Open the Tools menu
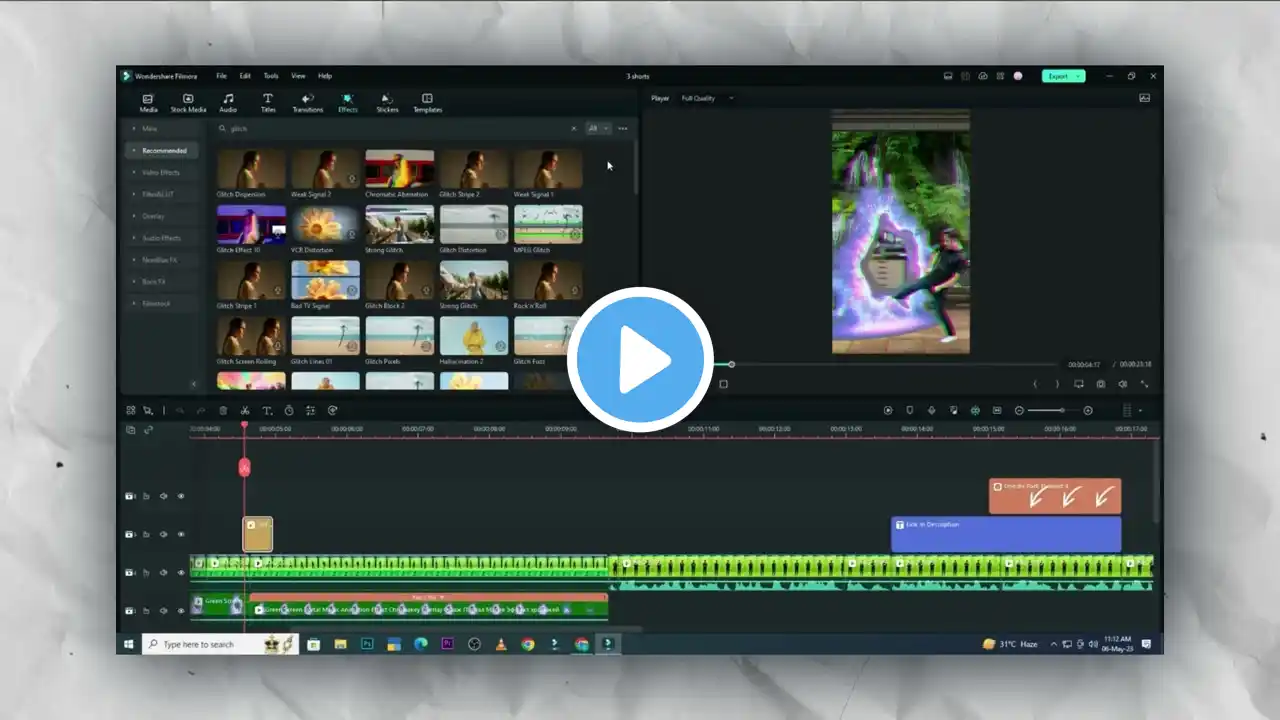The image size is (1280, 720). point(271,76)
